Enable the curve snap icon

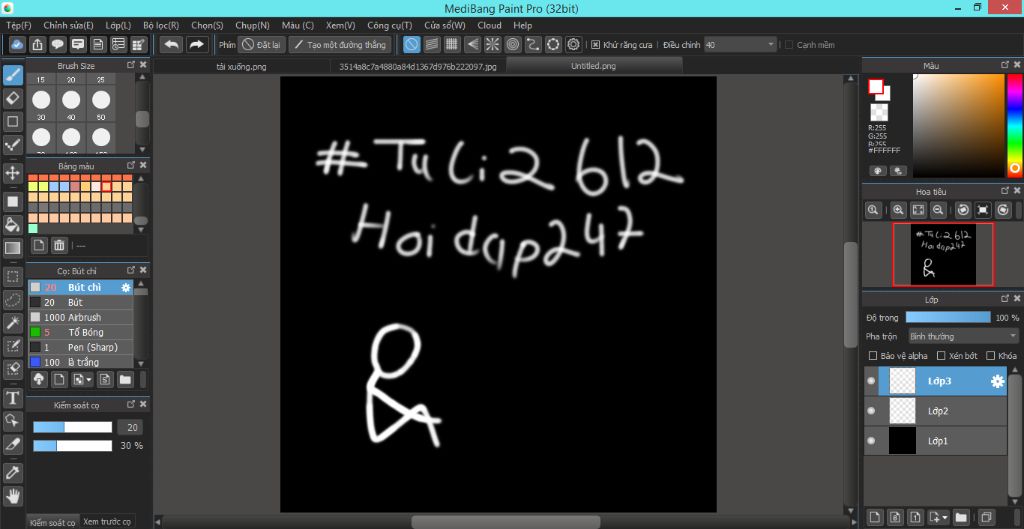(533, 44)
